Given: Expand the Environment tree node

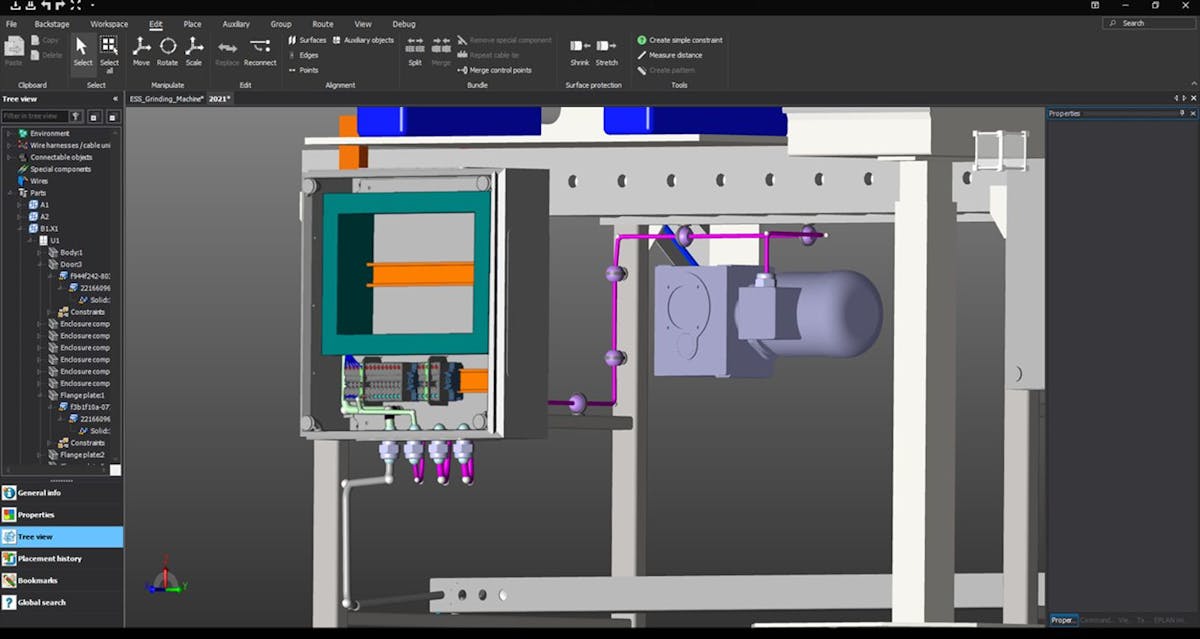Looking at the screenshot, I should pos(9,133).
